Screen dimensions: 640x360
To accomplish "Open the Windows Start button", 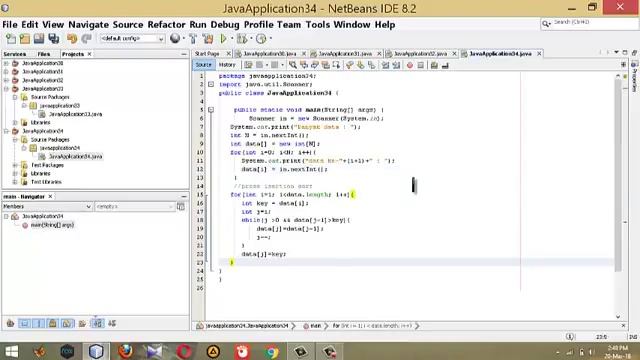I will (11, 351).
